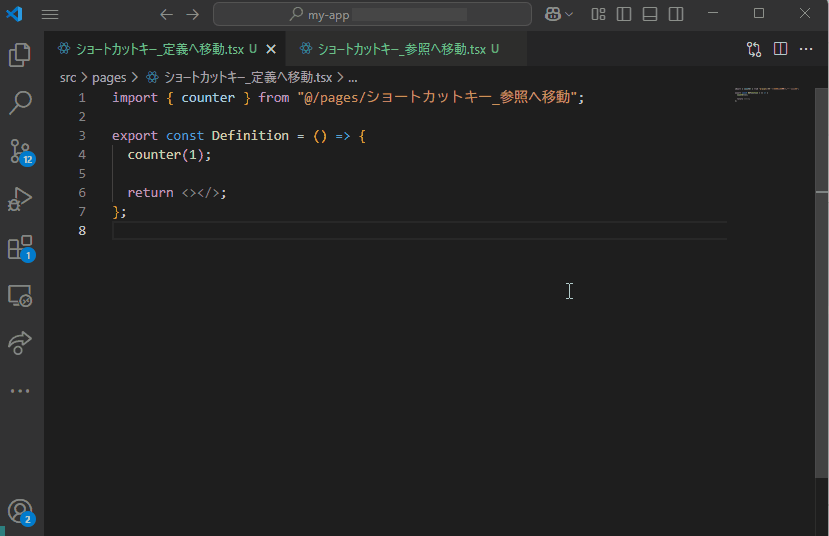Open the Extensions view
Viewport: 829px width, 536px height.
pyautogui.click(x=21, y=248)
